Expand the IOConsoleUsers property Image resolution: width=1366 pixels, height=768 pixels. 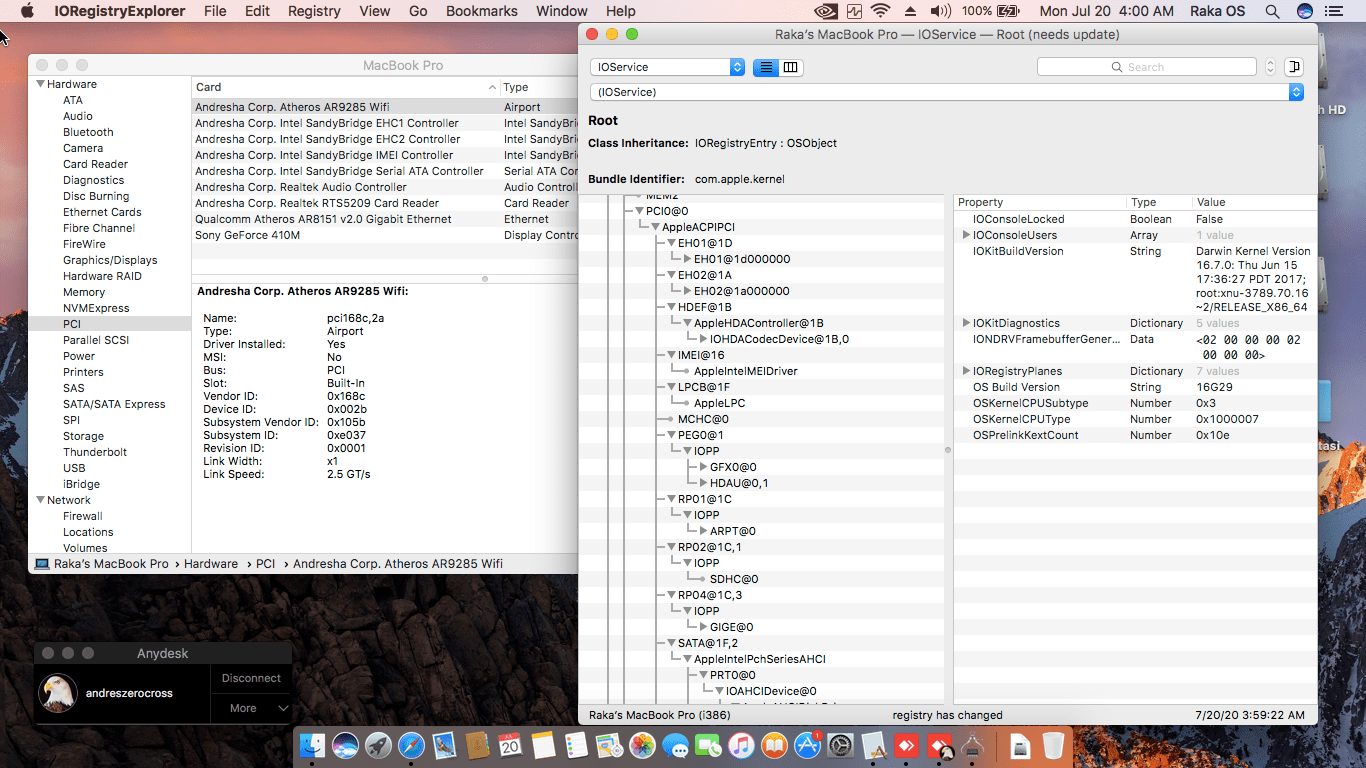(966, 235)
